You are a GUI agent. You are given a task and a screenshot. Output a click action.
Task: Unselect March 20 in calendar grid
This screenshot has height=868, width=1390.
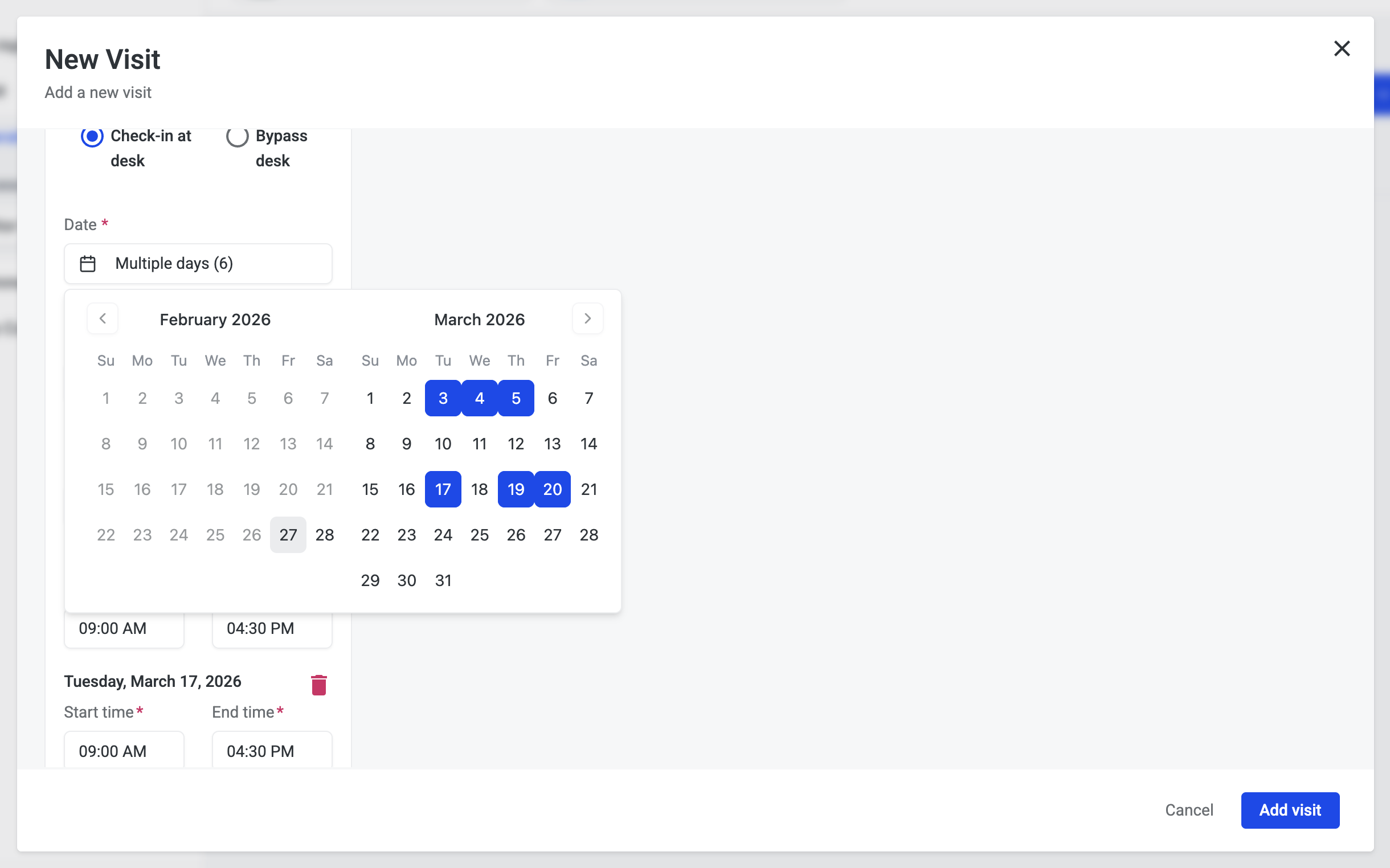pos(553,489)
